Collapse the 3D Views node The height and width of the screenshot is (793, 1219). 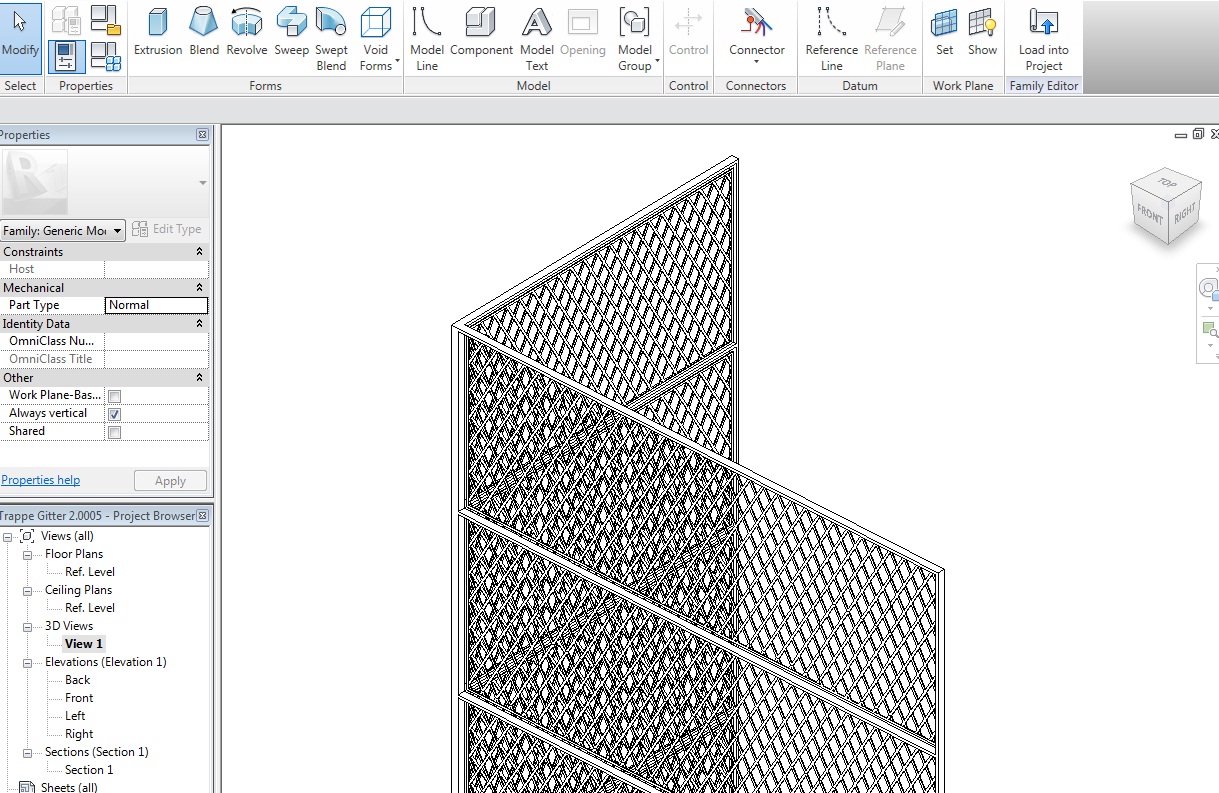pyautogui.click(x=28, y=626)
